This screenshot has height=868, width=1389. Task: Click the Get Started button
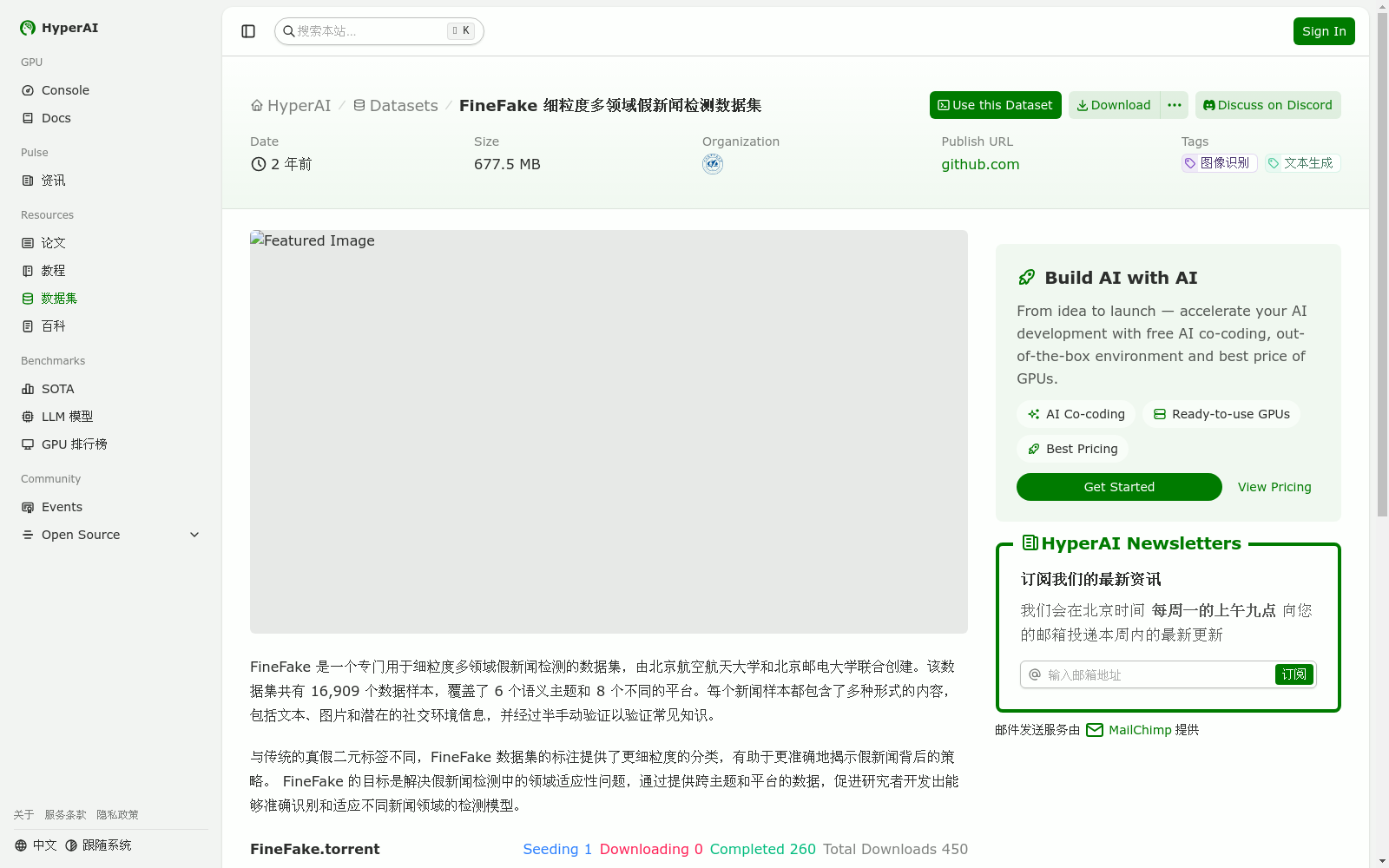(1119, 487)
